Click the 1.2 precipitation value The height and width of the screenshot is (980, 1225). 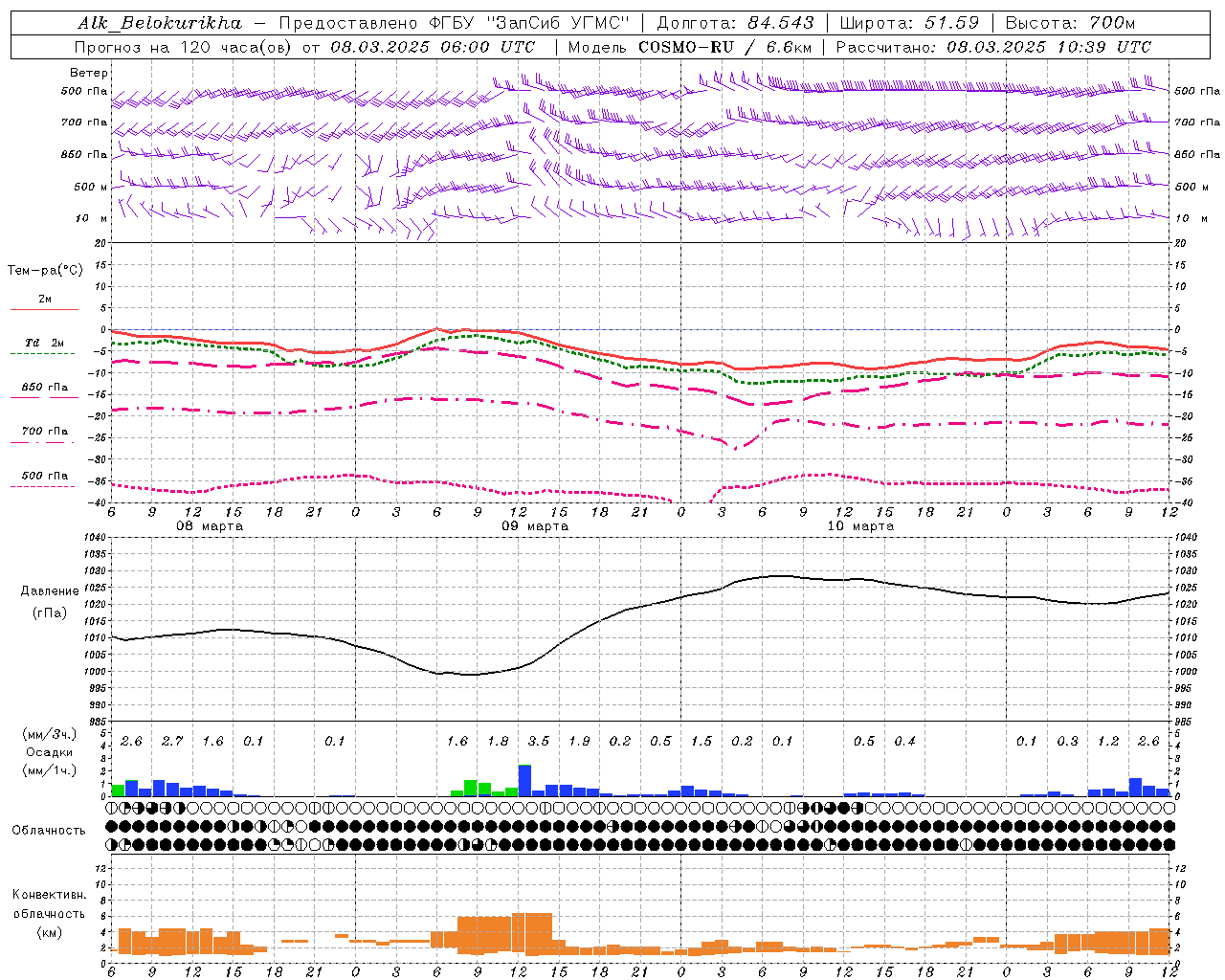(x=1108, y=742)
